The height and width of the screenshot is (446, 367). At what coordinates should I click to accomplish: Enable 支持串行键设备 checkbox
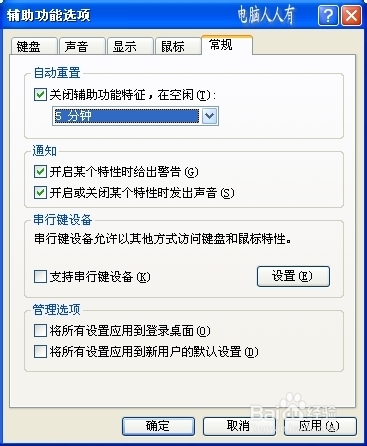point(40,277)
